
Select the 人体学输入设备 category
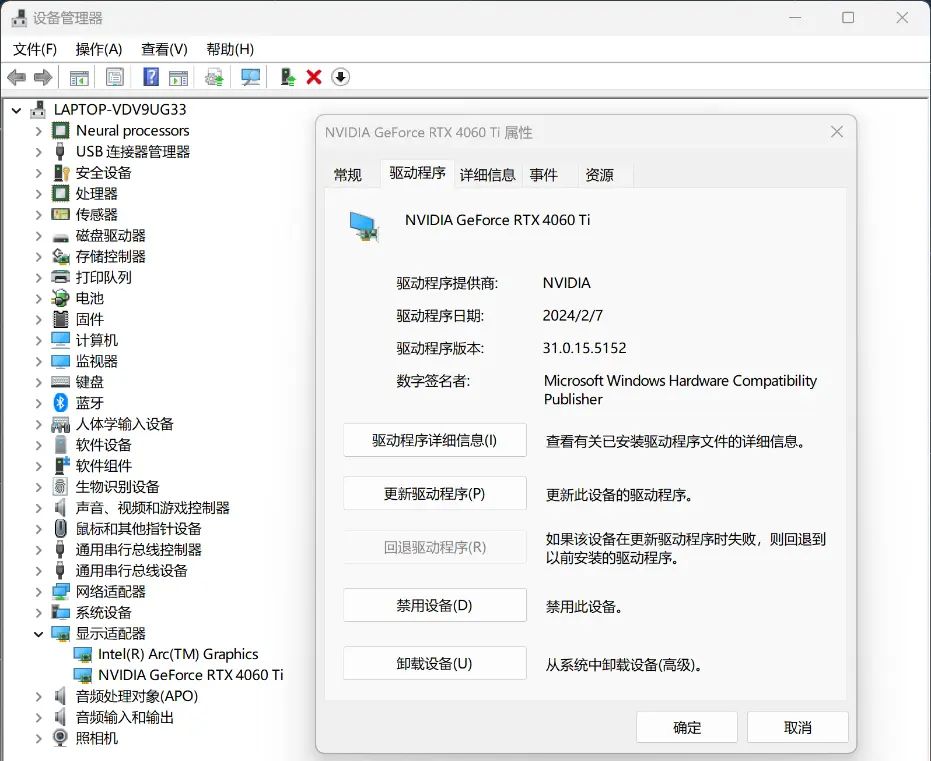tap(125, 424)
